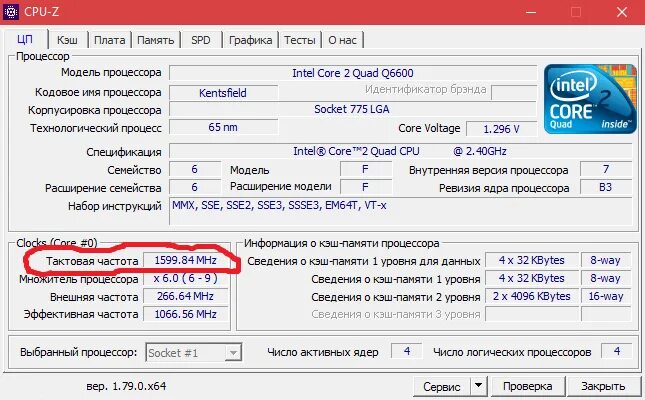Click the 2 x 4096 KBytes L2 value

point(532,296)
